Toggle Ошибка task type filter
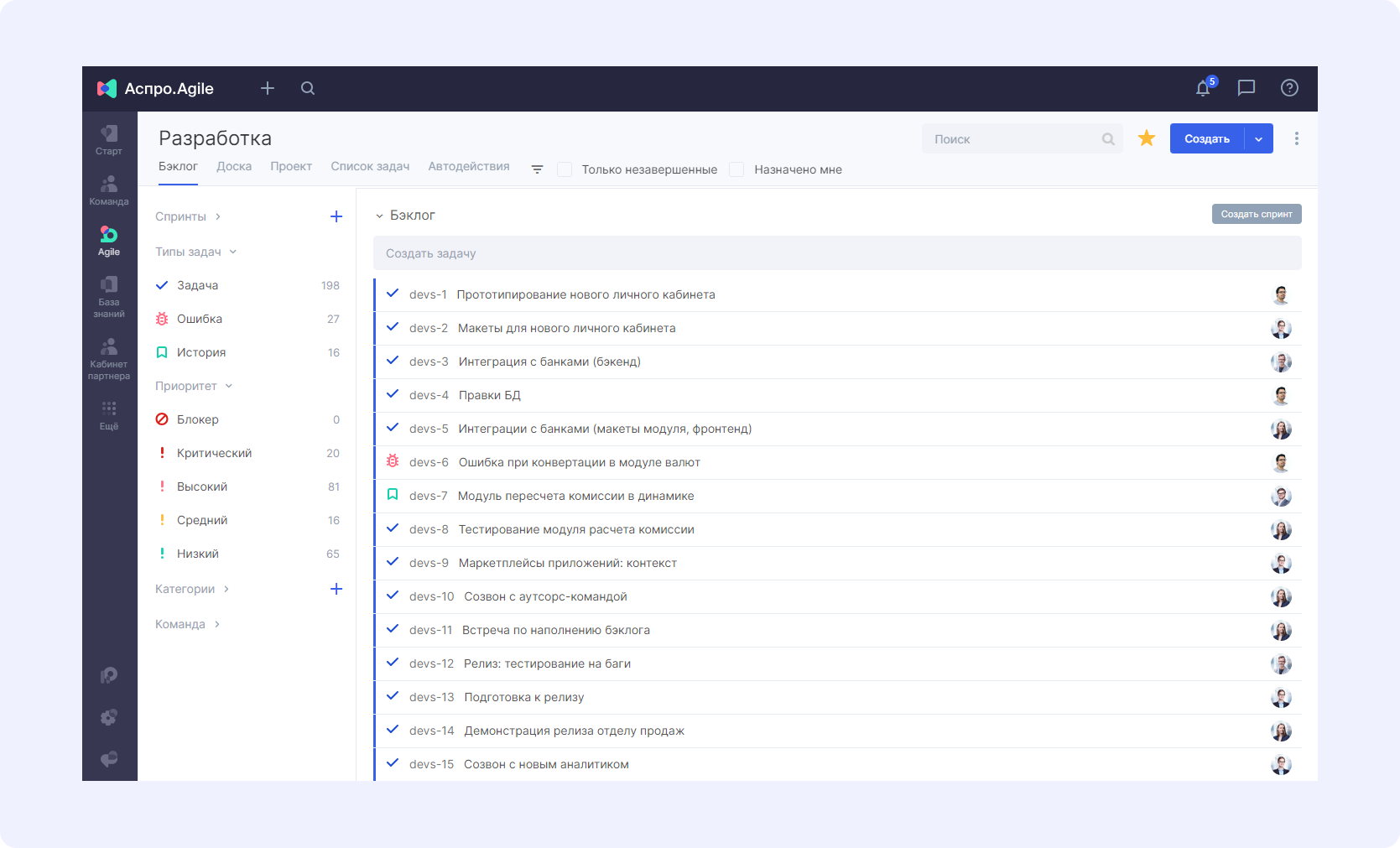This screenshot has width=1400, height=848. [x=247, y=319]
